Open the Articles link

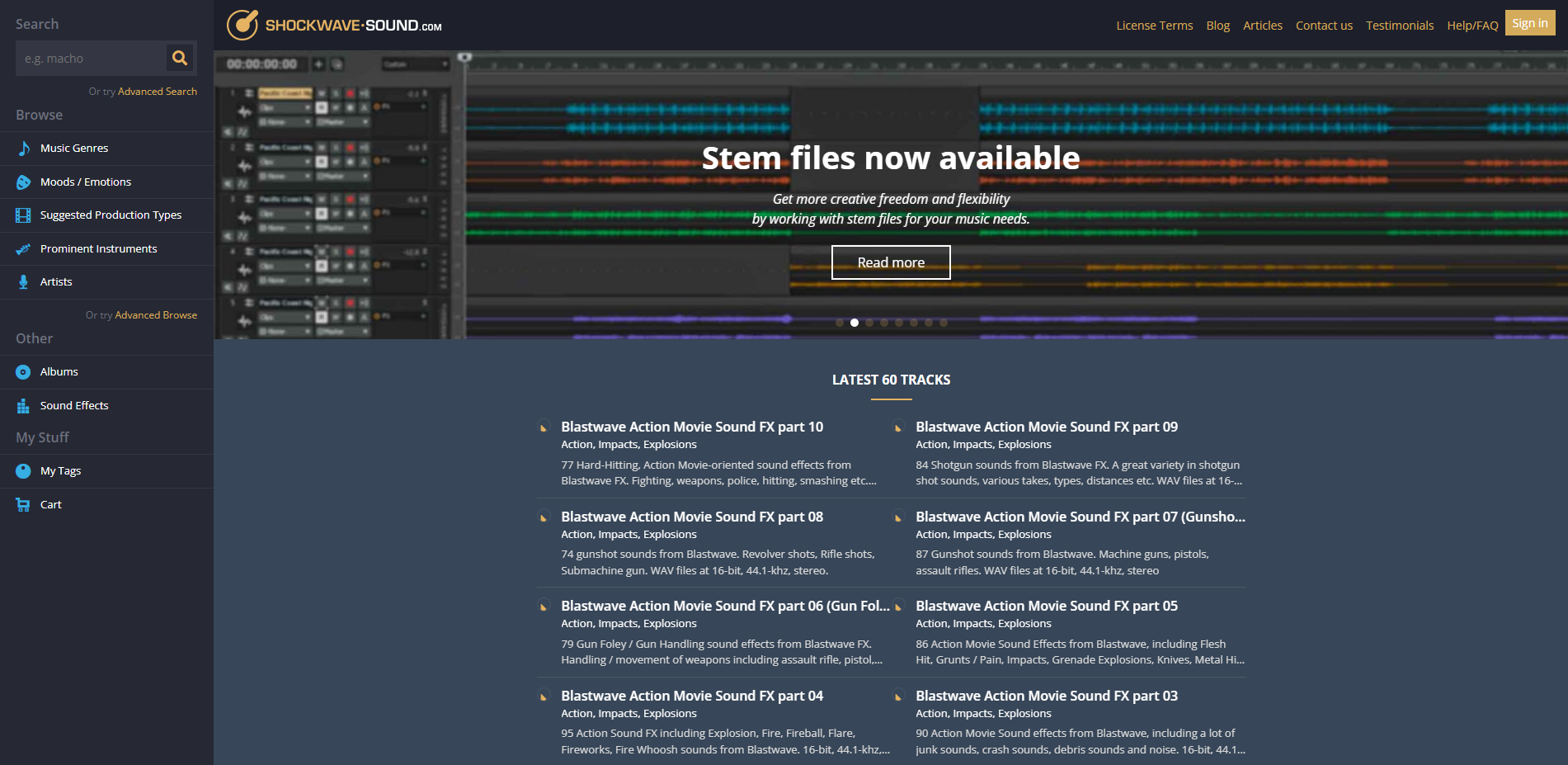(1262, 26)
